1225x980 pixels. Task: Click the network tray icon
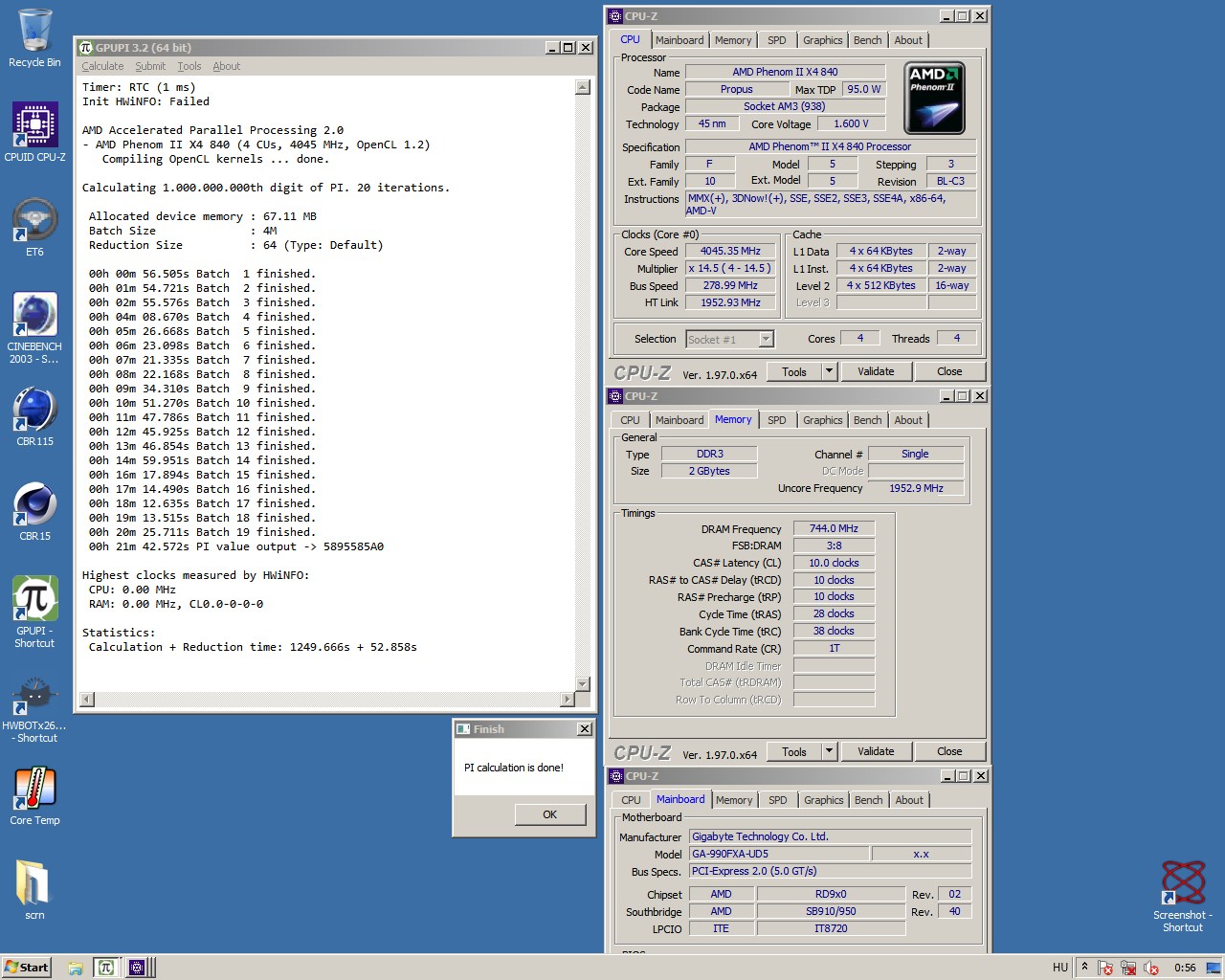pos(1127,968)
